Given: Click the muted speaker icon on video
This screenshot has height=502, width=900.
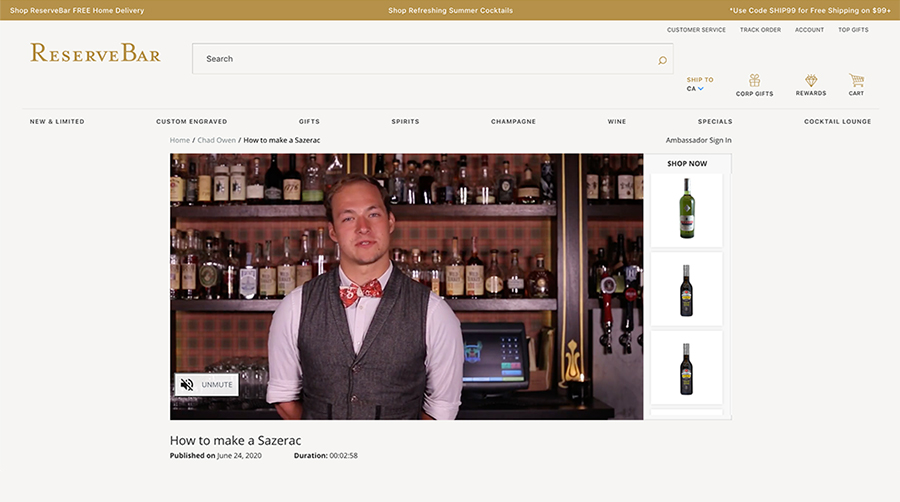Looking at the screenshot, I should (x=187, y=384).
